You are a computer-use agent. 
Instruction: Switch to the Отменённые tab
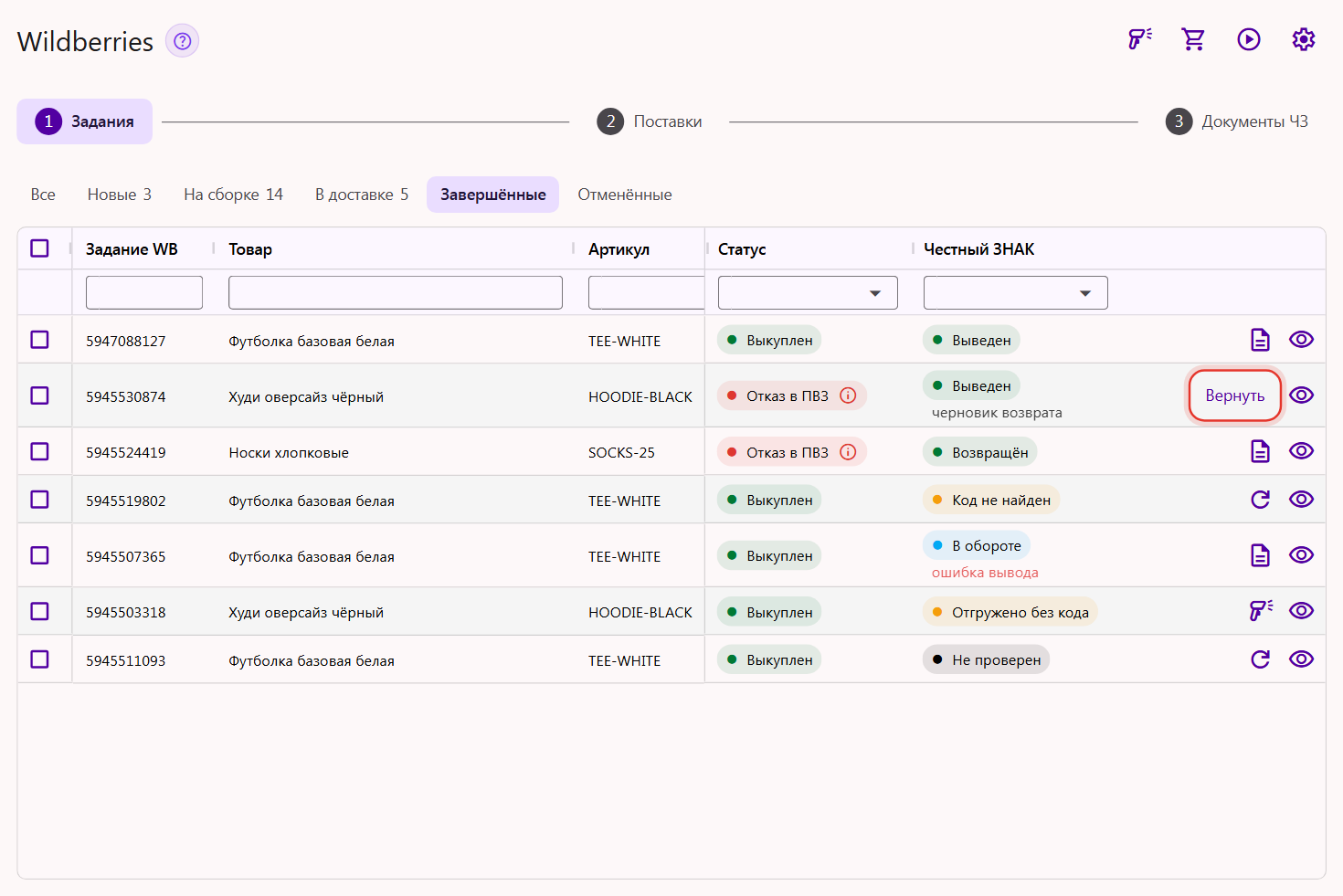625,195
